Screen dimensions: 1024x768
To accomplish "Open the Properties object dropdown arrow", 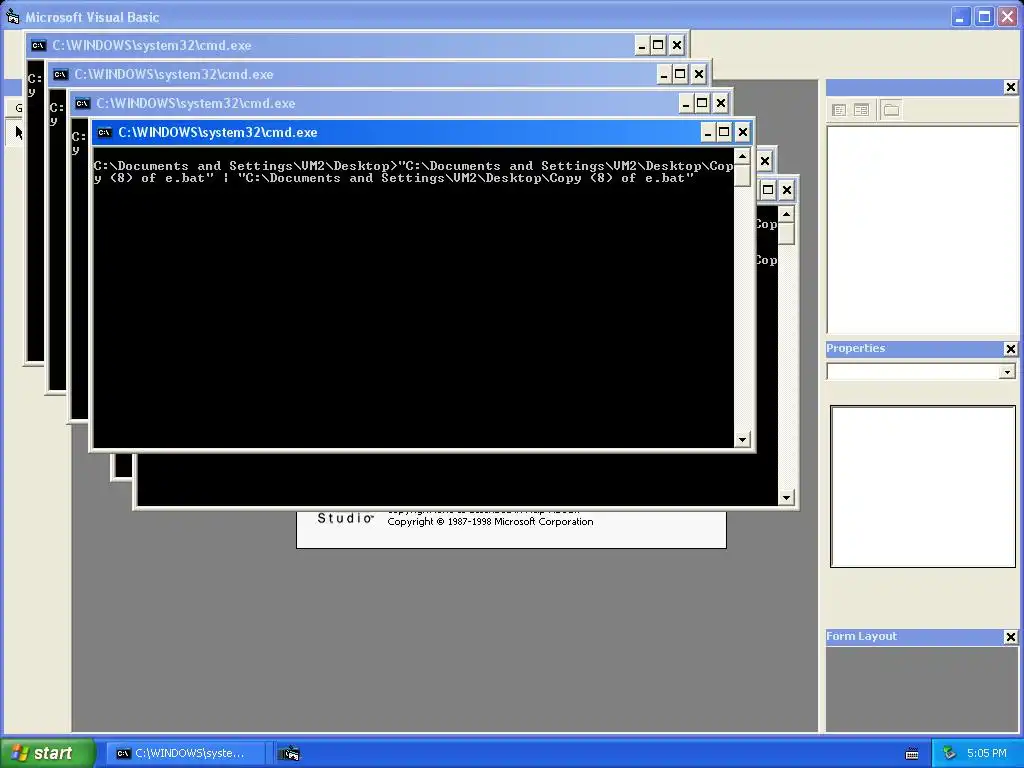I will tap(1007, 372).
